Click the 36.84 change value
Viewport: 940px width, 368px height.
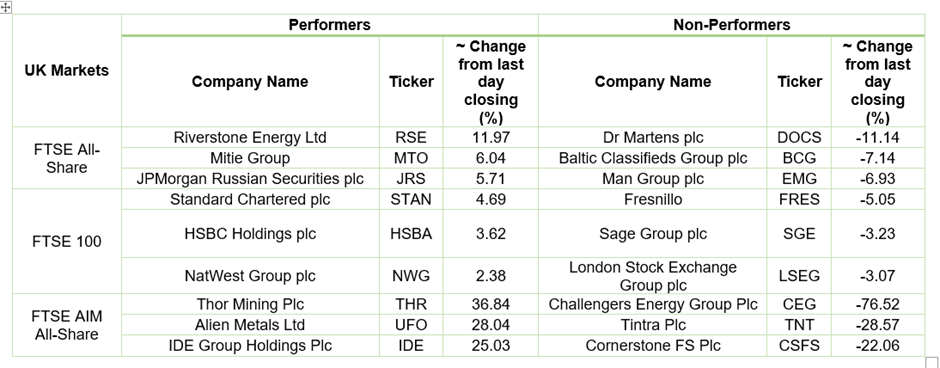click(x=490, y=304)
